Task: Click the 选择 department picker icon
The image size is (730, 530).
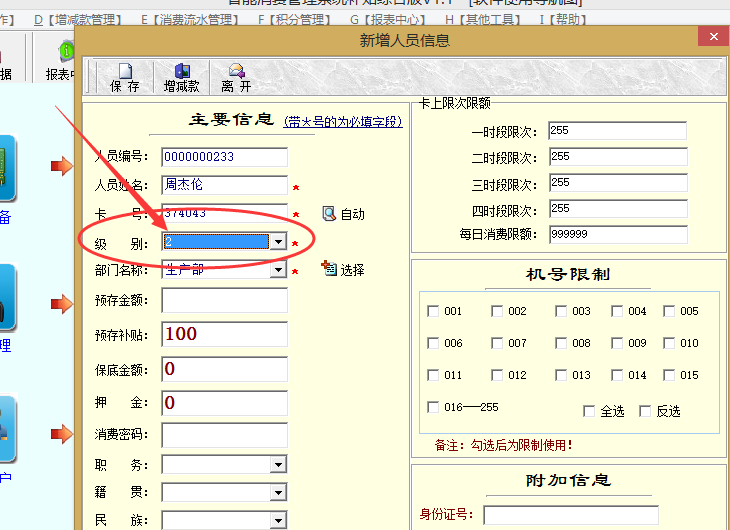Action: [329, 269]
